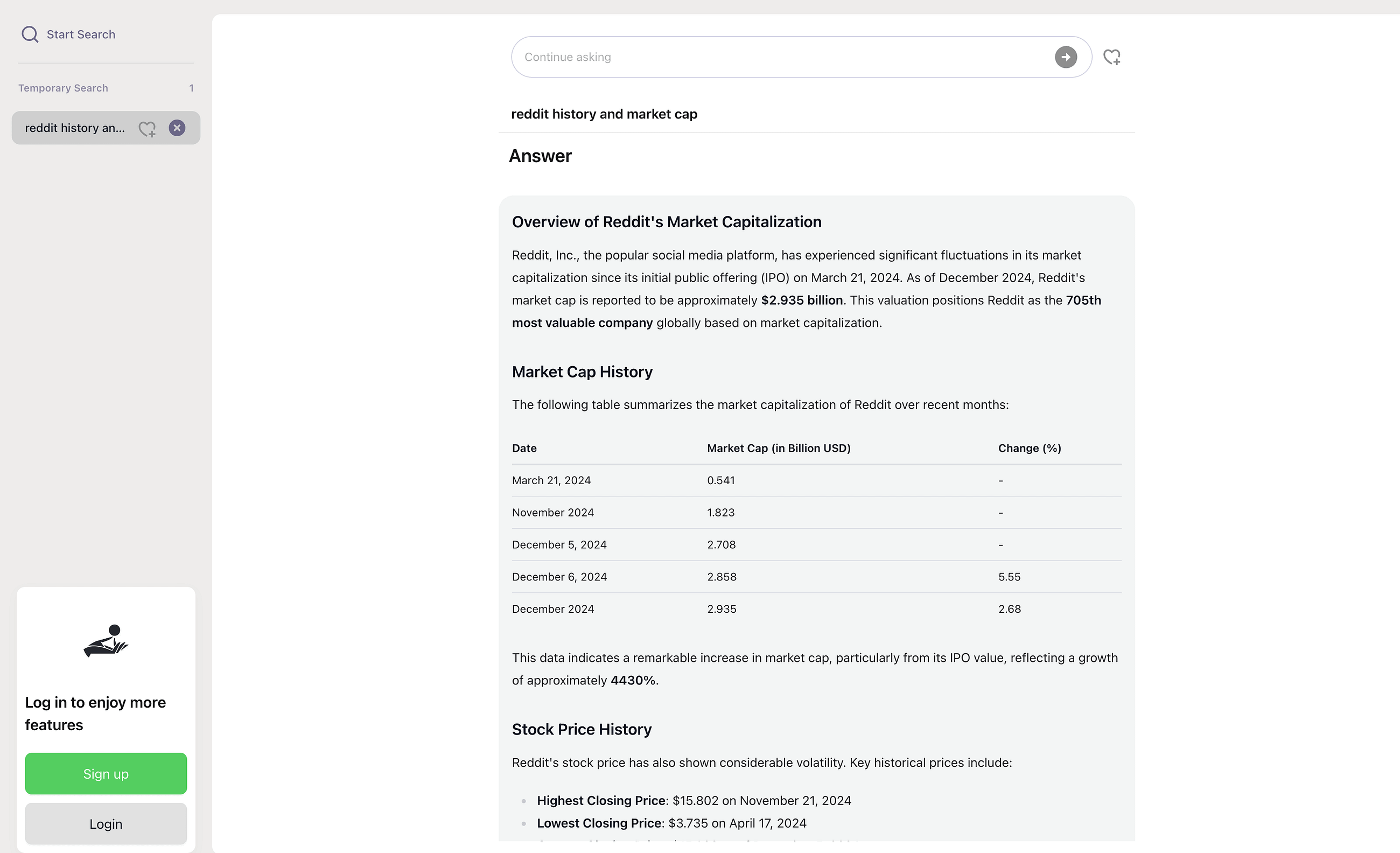The width and height of the screenshot is (1400, 853).
Task: Click the Stock Price History heading
Action: (581, 729)
